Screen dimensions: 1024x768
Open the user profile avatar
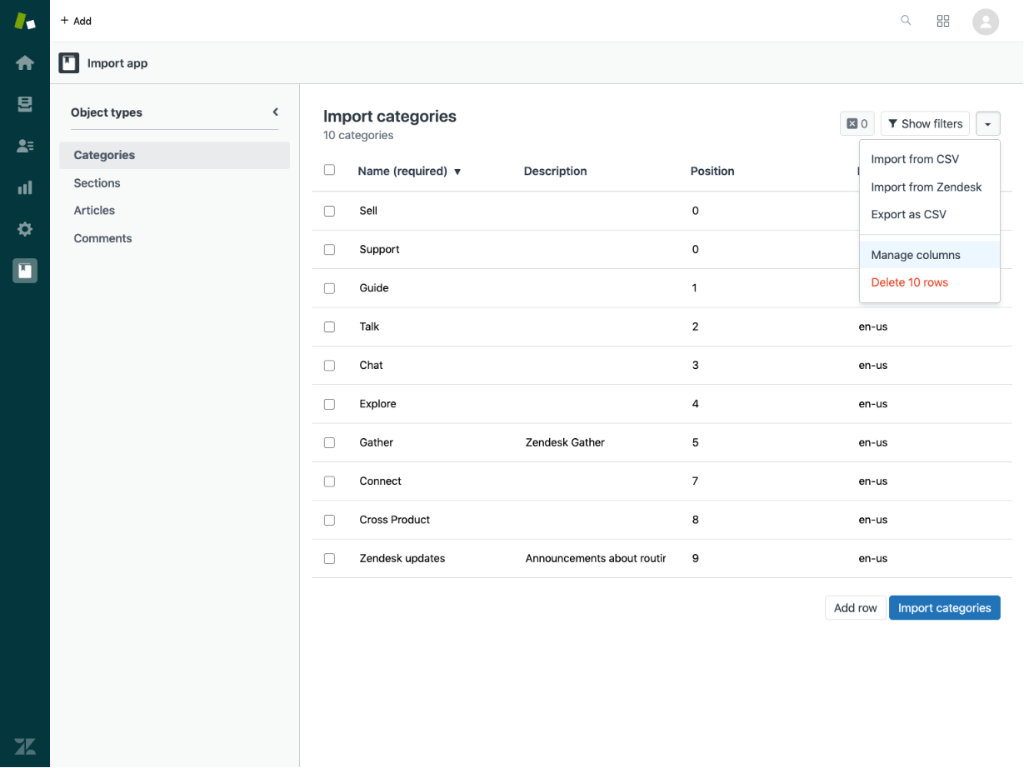(985, 20)
